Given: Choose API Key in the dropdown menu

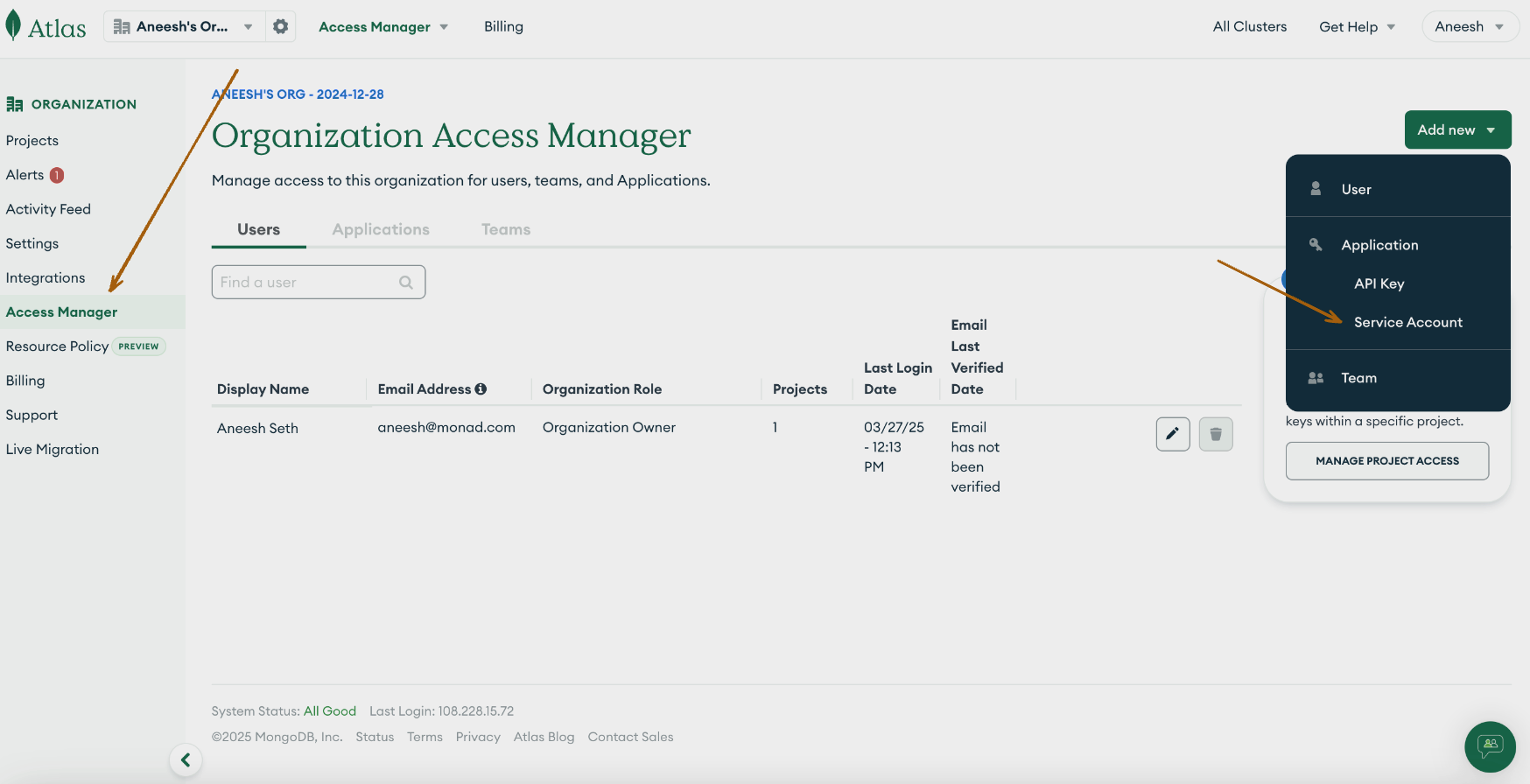Looking at the screenshot, I should click(x=1379, y=283).
